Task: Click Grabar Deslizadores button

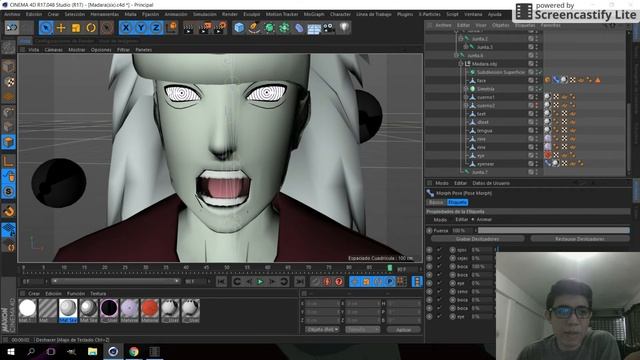Action: click(478, 239)
